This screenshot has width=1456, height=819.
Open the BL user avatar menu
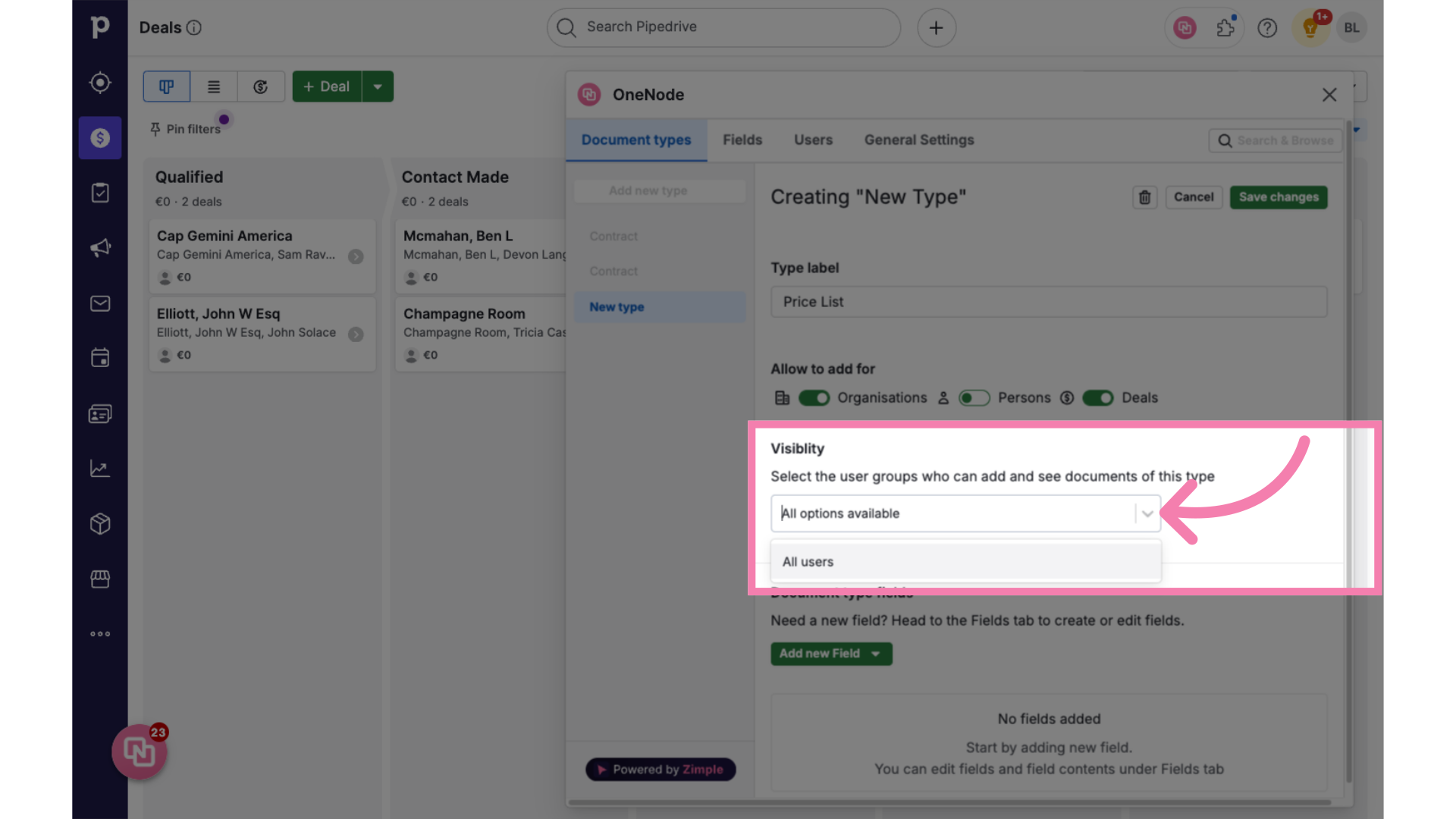(1352, 28)
